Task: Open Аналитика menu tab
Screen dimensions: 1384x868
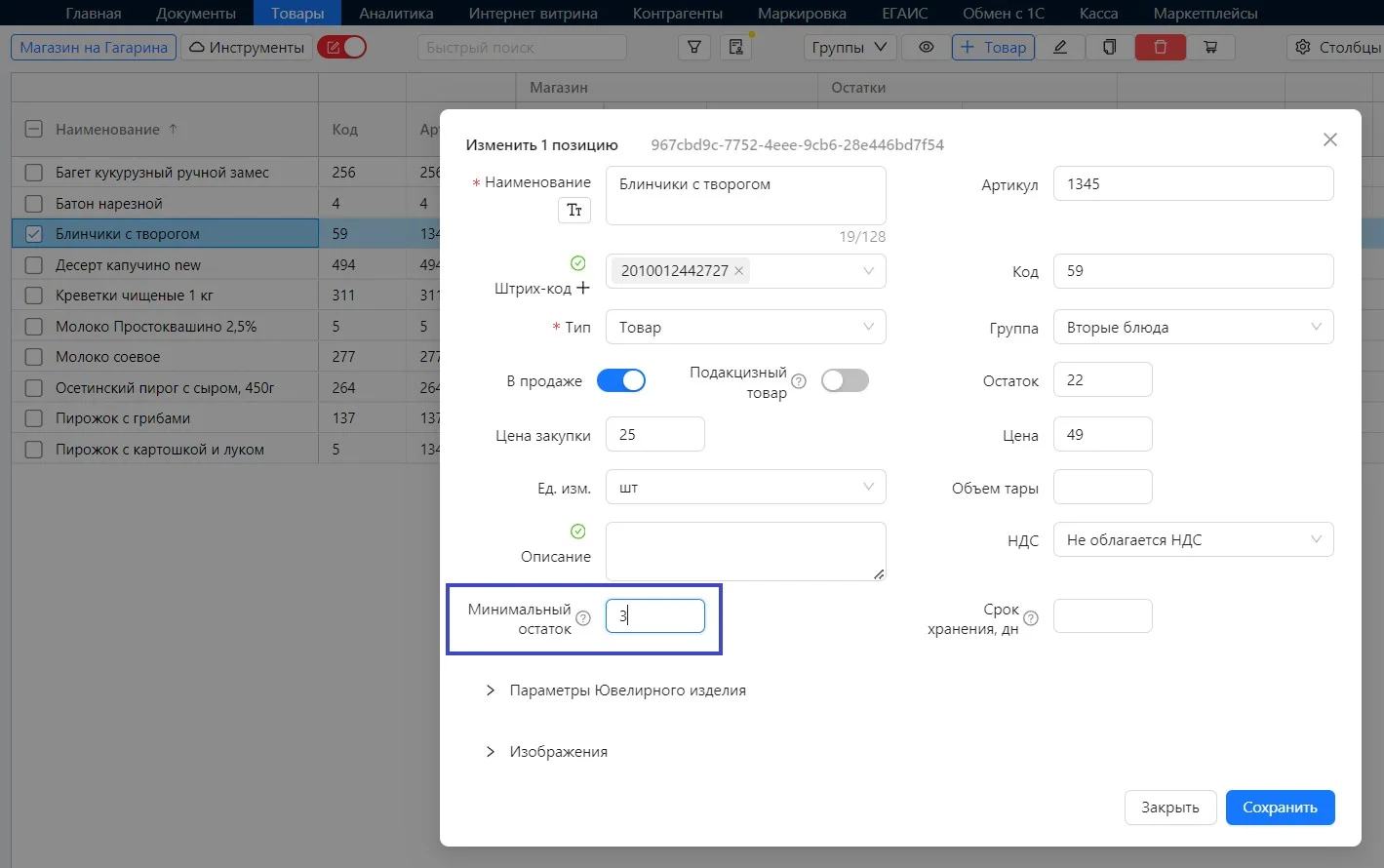Action: 396,13
